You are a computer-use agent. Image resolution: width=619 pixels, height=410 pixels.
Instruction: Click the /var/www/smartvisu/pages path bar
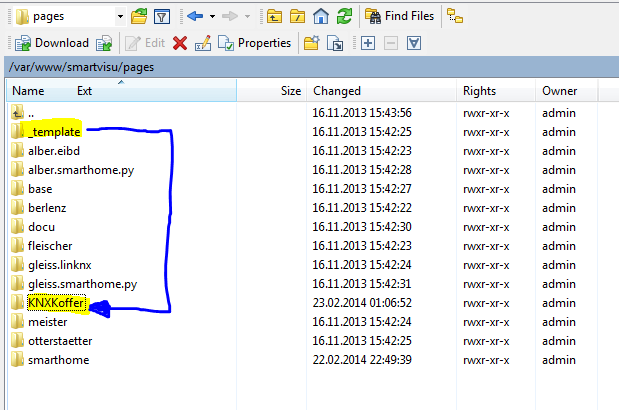[x=311, y=67]
